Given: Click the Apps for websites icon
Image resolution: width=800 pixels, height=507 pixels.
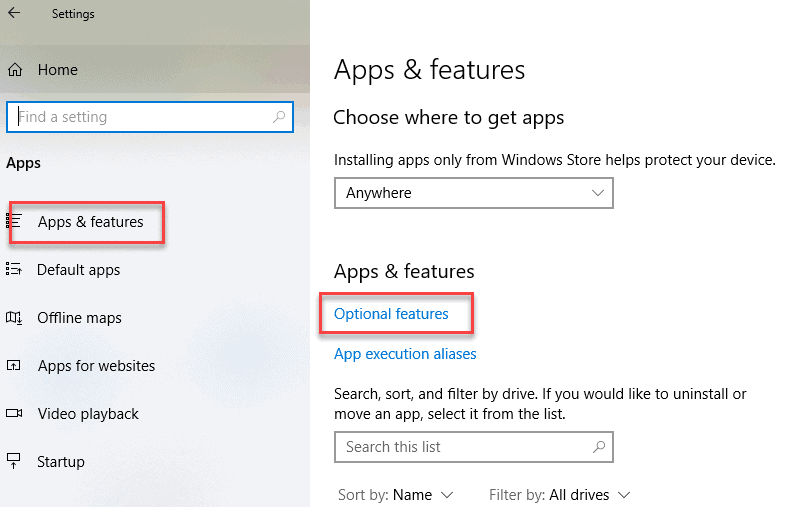Looking at the screenshot, I should [14, 366].
